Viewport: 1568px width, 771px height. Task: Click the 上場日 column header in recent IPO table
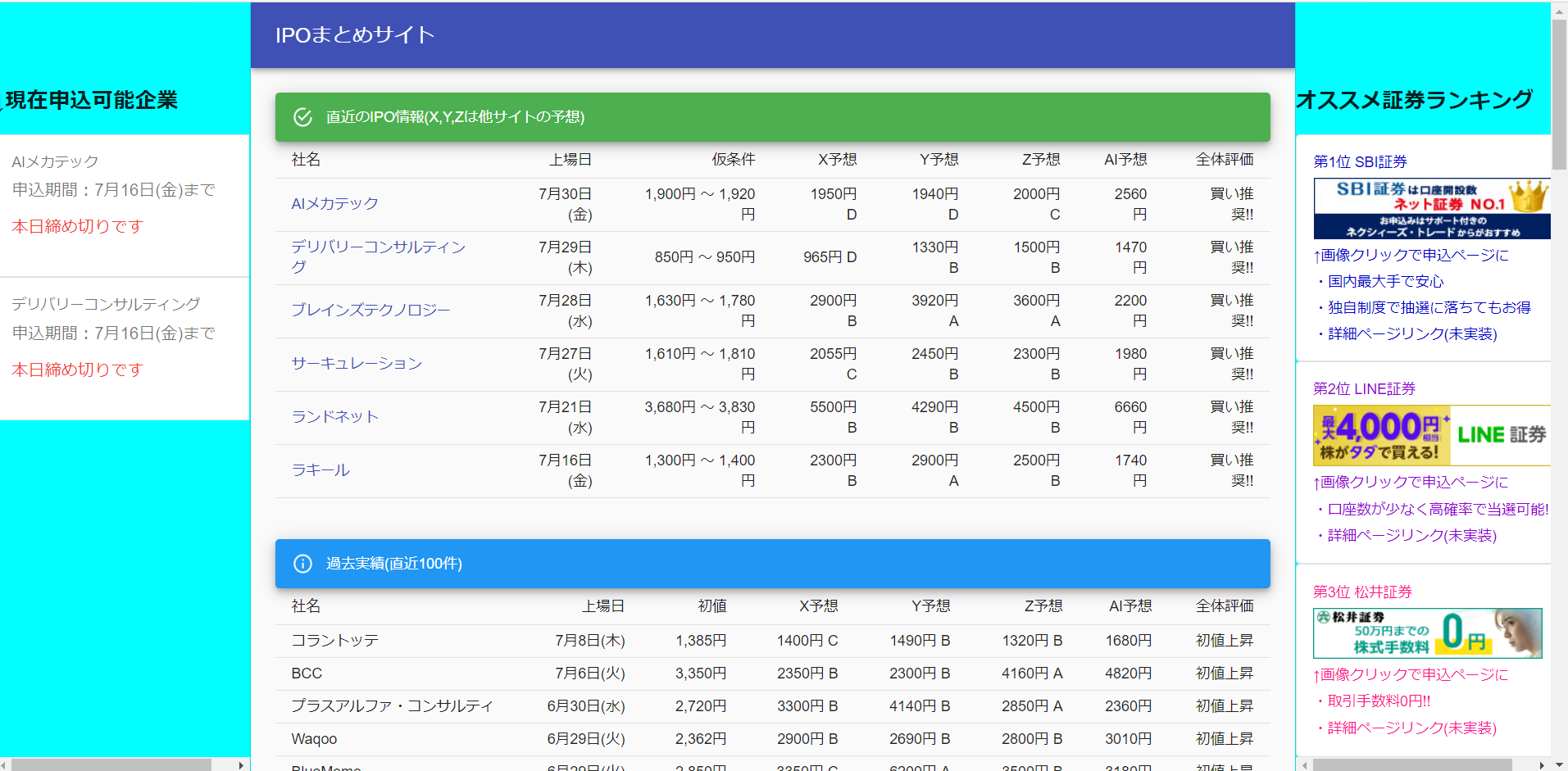(570, 160)
